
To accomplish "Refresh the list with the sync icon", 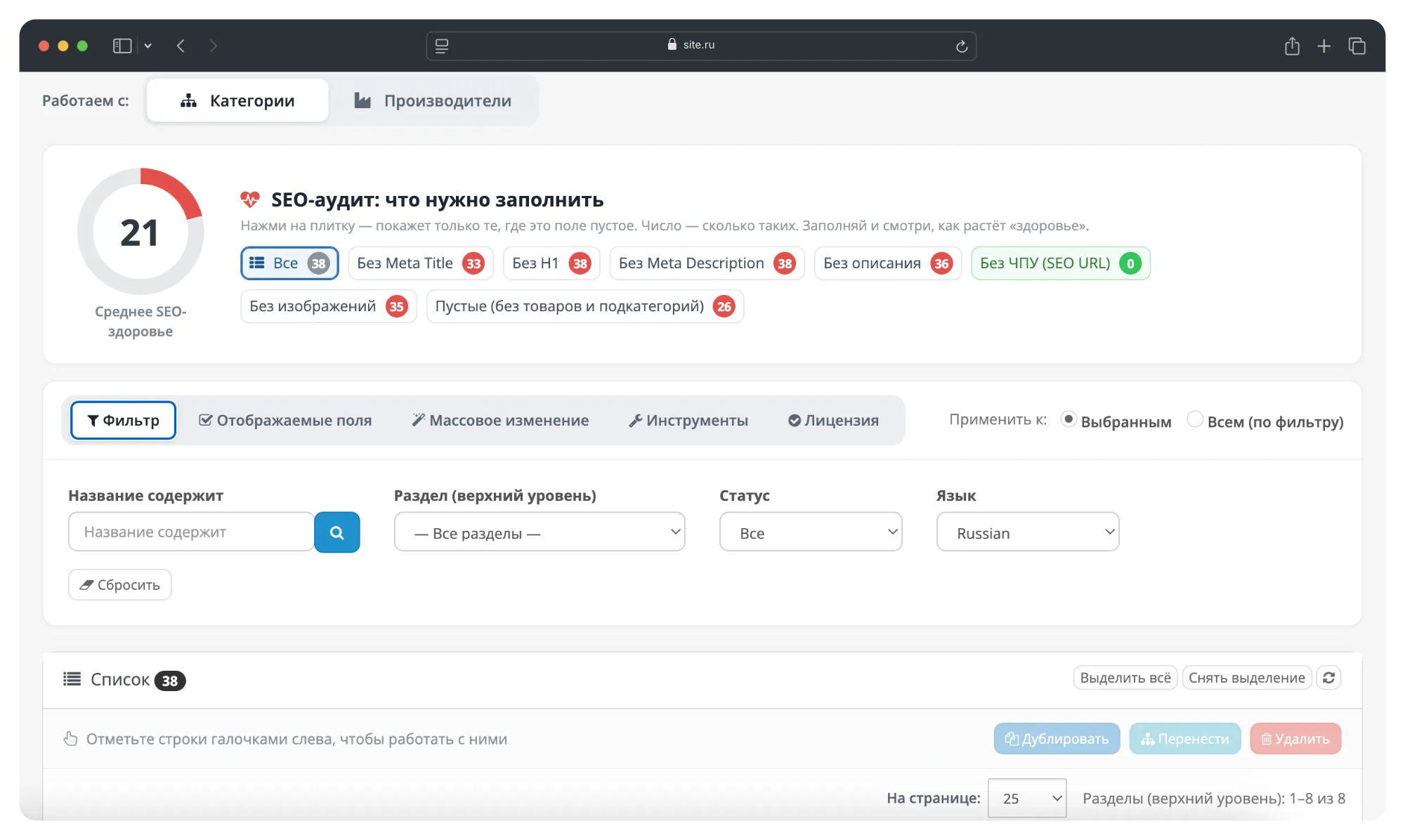I will (1328, 678).
